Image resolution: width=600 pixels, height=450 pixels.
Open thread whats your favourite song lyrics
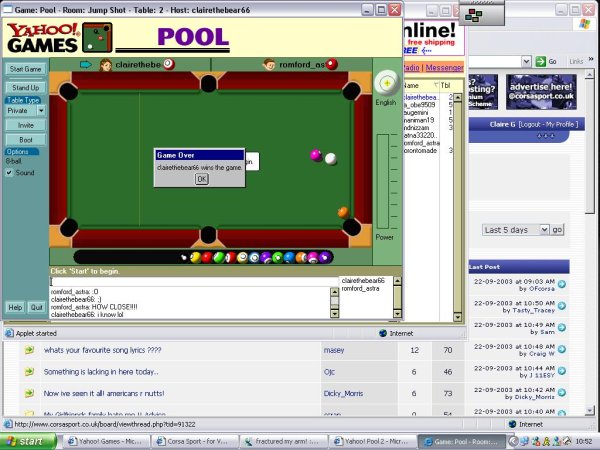tap(103, 350)
